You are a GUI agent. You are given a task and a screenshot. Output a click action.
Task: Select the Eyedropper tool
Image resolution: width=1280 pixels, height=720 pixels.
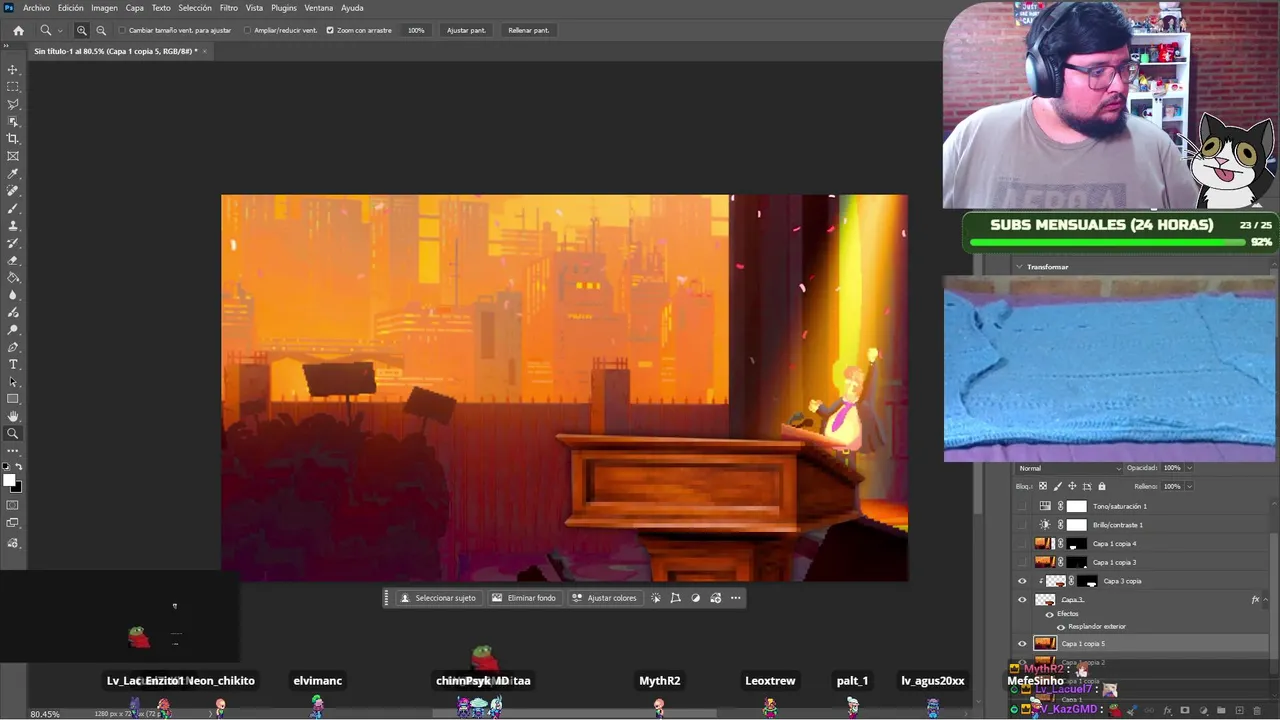13,174
